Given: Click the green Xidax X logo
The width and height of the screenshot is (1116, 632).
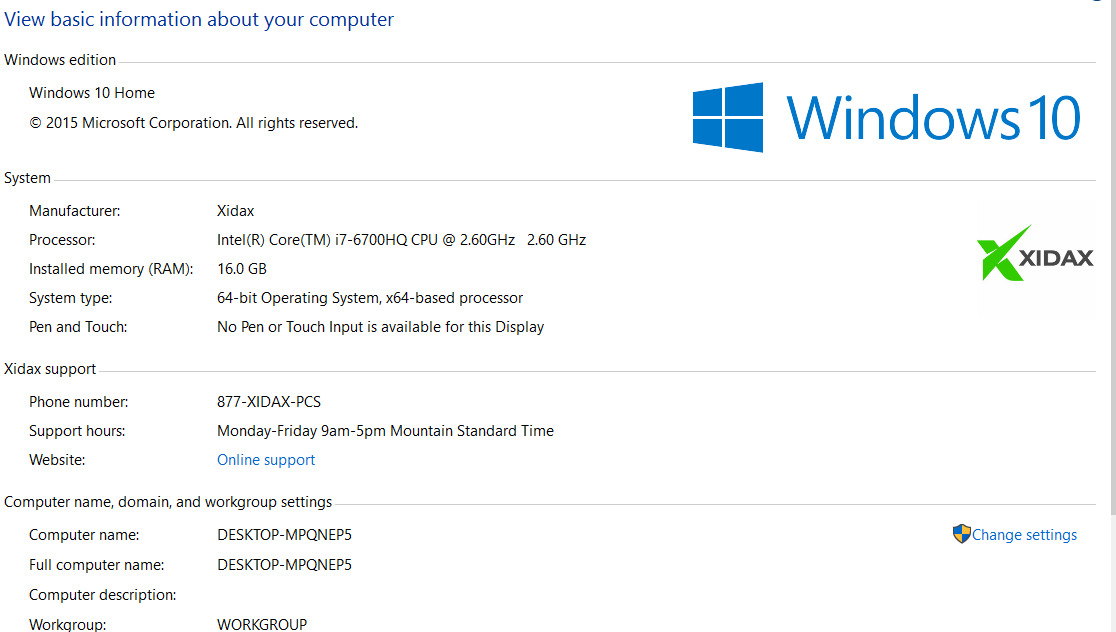Looking at the screenshot, I should click(1004, 253).
